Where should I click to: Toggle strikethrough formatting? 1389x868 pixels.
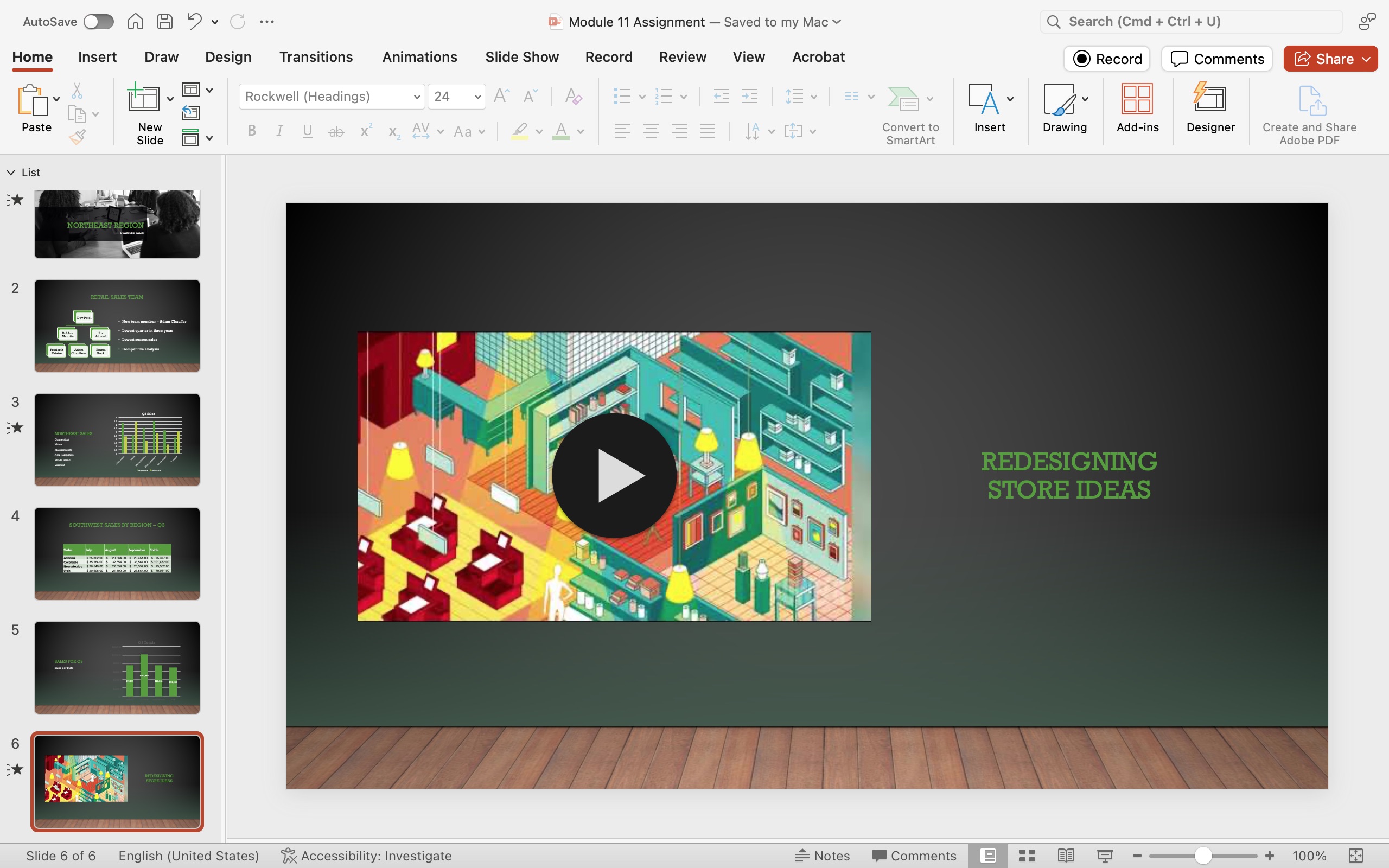pos(336,131)
